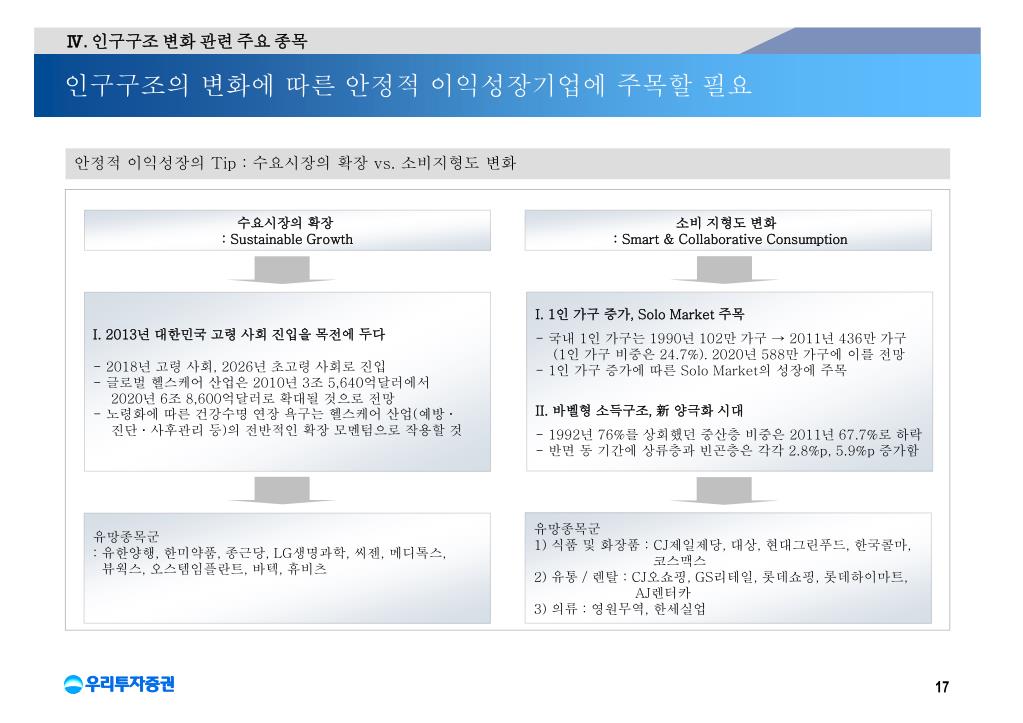Click the page number 17
The width and height of the screenshot is (1023, 723).
(x=941, y=686)
